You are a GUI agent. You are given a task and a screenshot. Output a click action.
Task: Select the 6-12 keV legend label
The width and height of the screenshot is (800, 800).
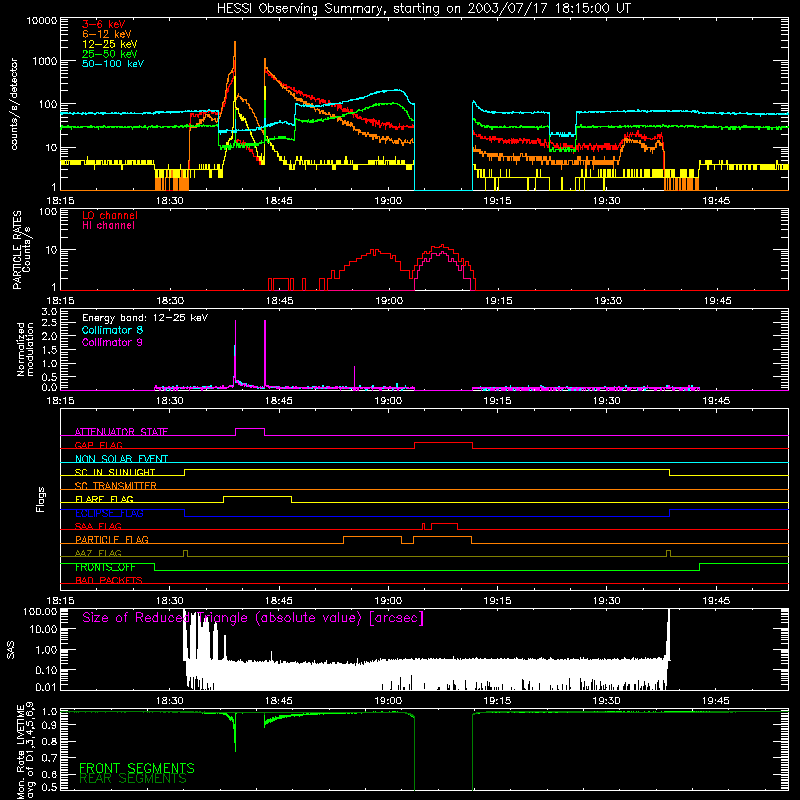coord(107,34)
